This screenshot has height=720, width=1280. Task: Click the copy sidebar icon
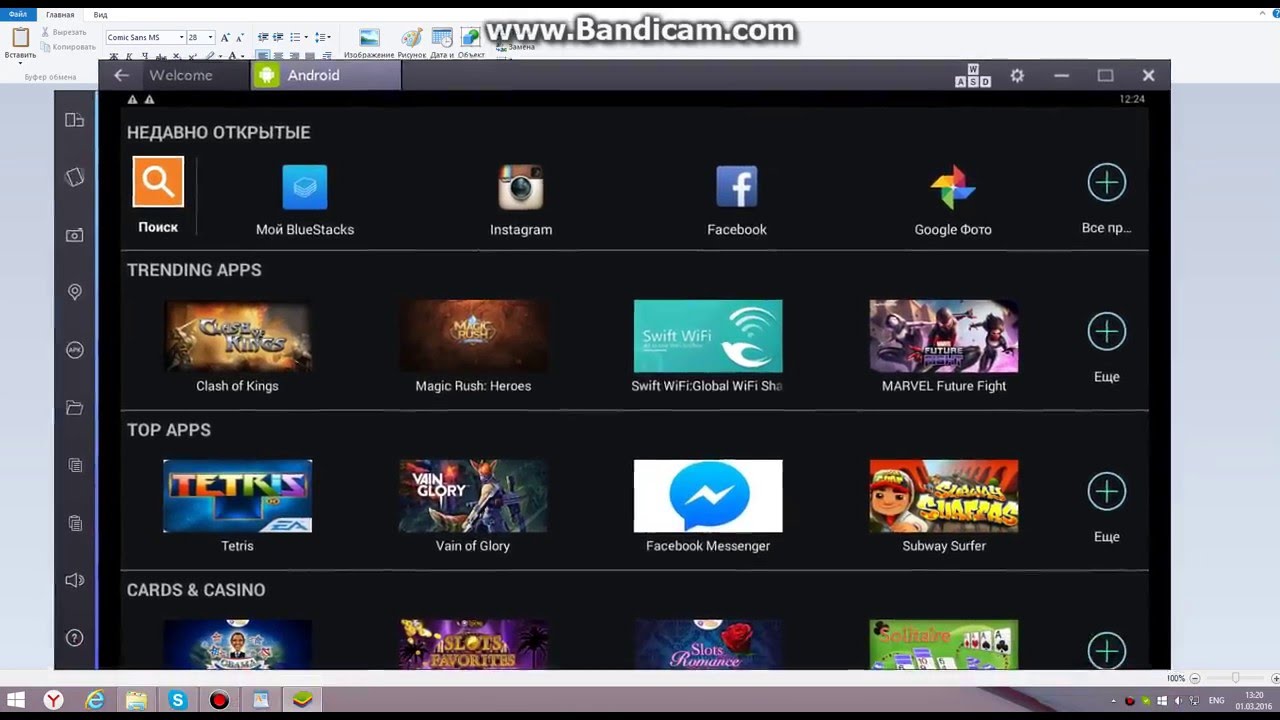coord(75,465)
